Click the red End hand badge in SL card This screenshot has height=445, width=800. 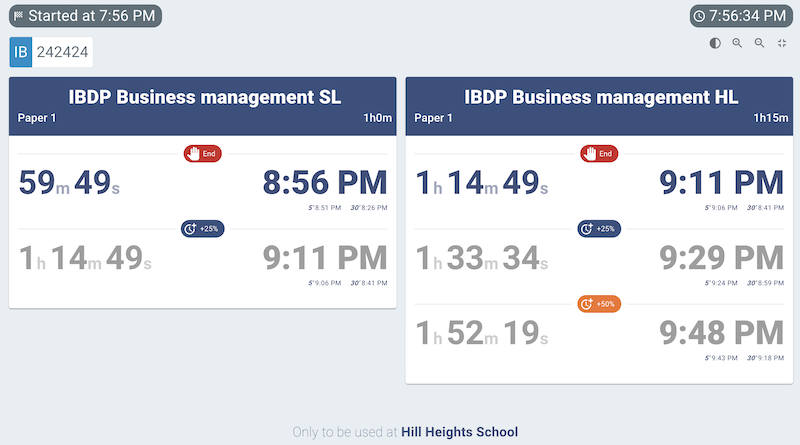(202, 154)
